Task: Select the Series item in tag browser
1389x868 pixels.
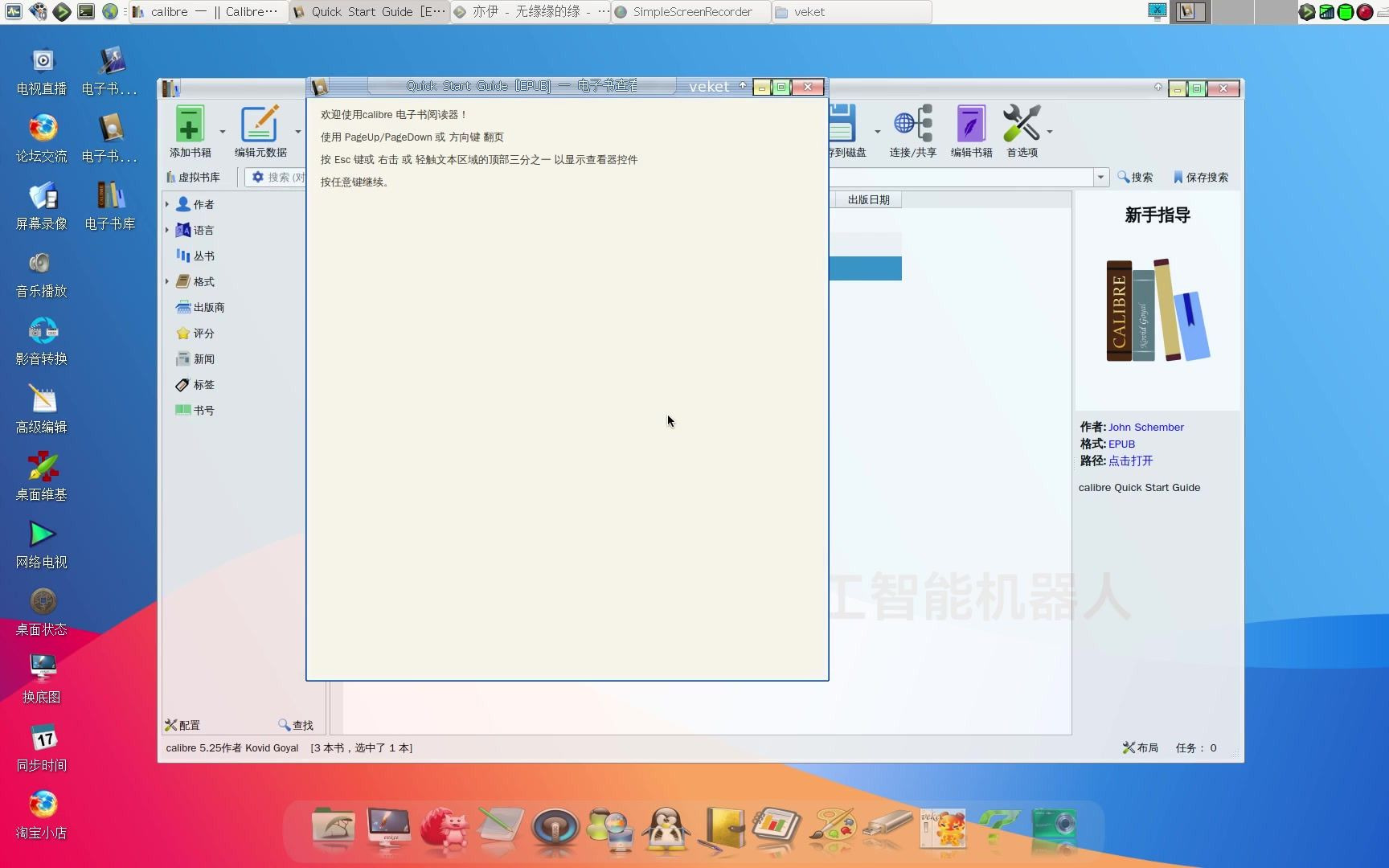Action: (x=195, y=256)
